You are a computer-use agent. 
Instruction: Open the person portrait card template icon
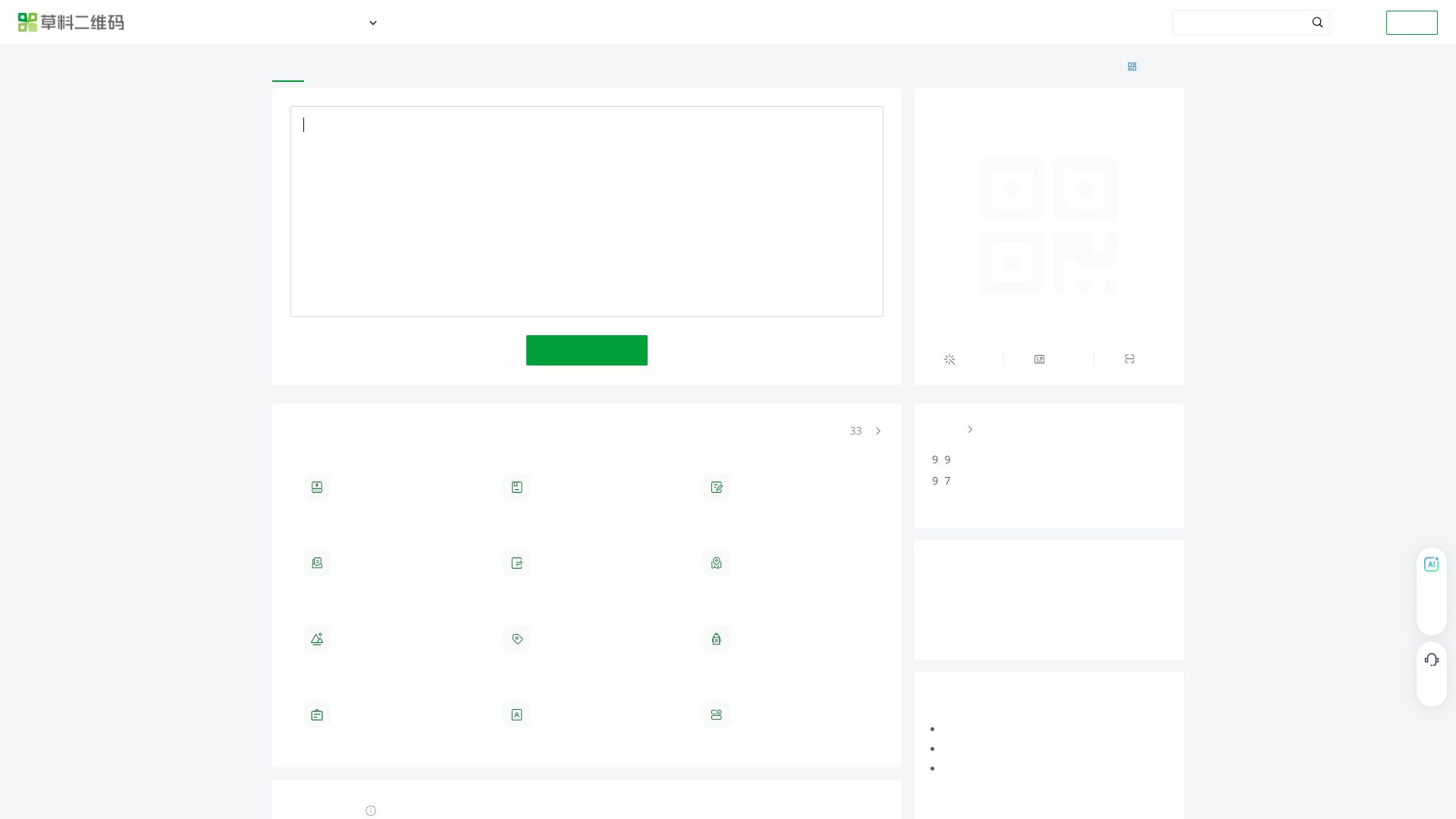pyautogui.click(x=516, y=714)
